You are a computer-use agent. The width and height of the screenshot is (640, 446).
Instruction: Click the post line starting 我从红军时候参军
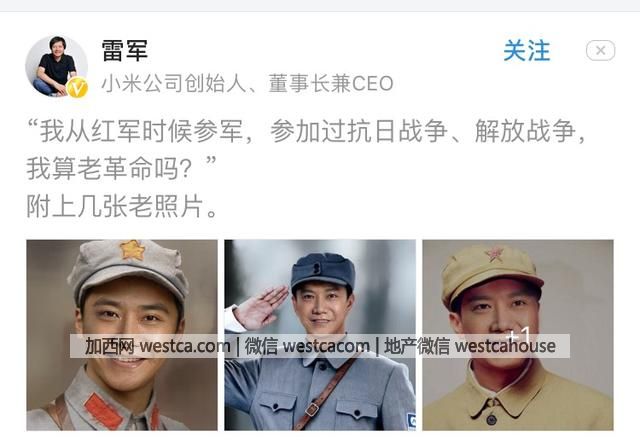[306, 132]
